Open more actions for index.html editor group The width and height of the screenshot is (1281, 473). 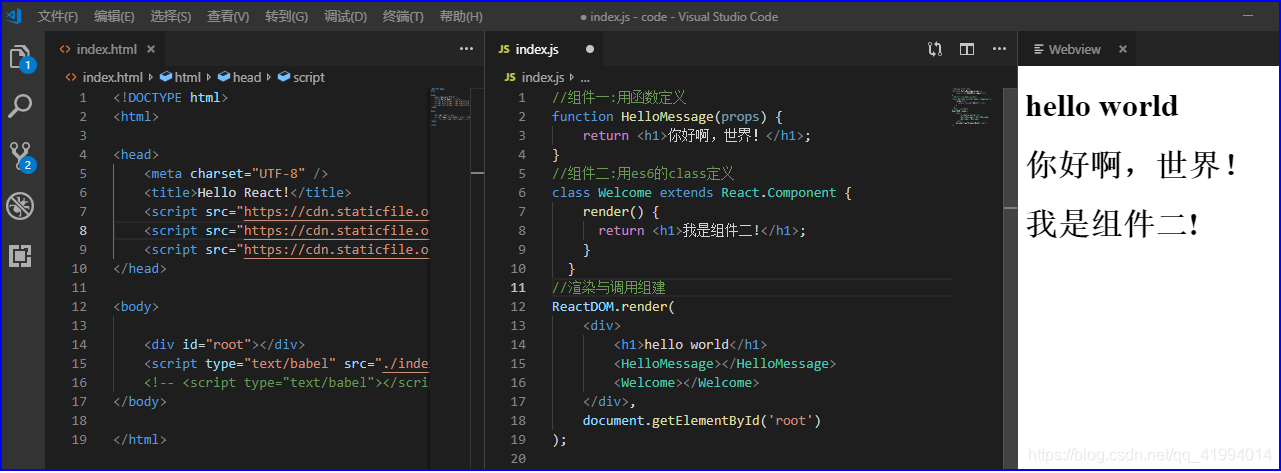pos(466,48)
